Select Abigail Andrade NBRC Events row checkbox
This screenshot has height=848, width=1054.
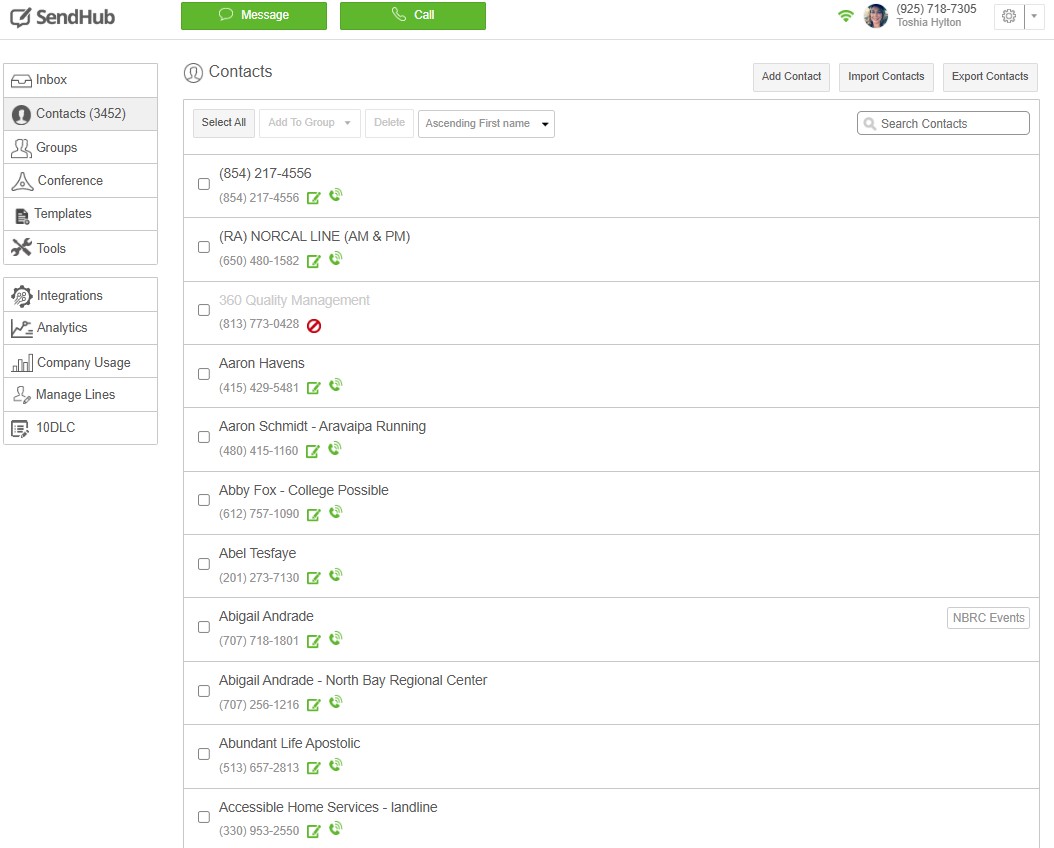204,628
